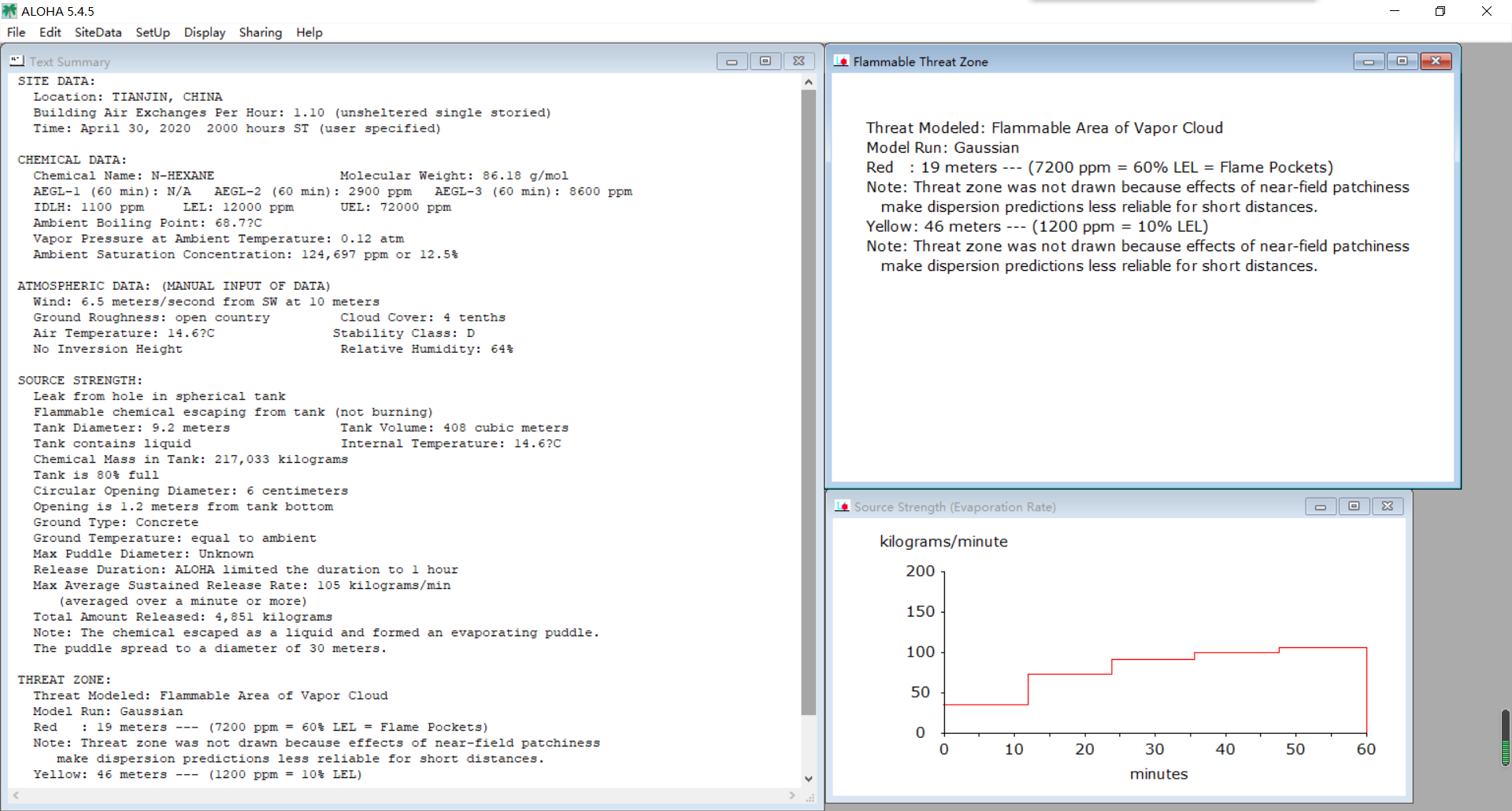Open the Help menu
Image resolution: width=1512 pixels, height=811 pixels.
tap(309, 32)
